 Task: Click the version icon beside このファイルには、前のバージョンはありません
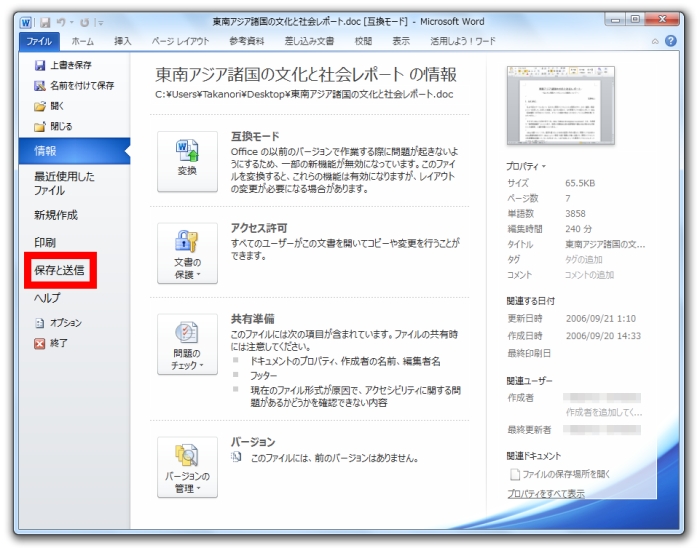[236, 457]
